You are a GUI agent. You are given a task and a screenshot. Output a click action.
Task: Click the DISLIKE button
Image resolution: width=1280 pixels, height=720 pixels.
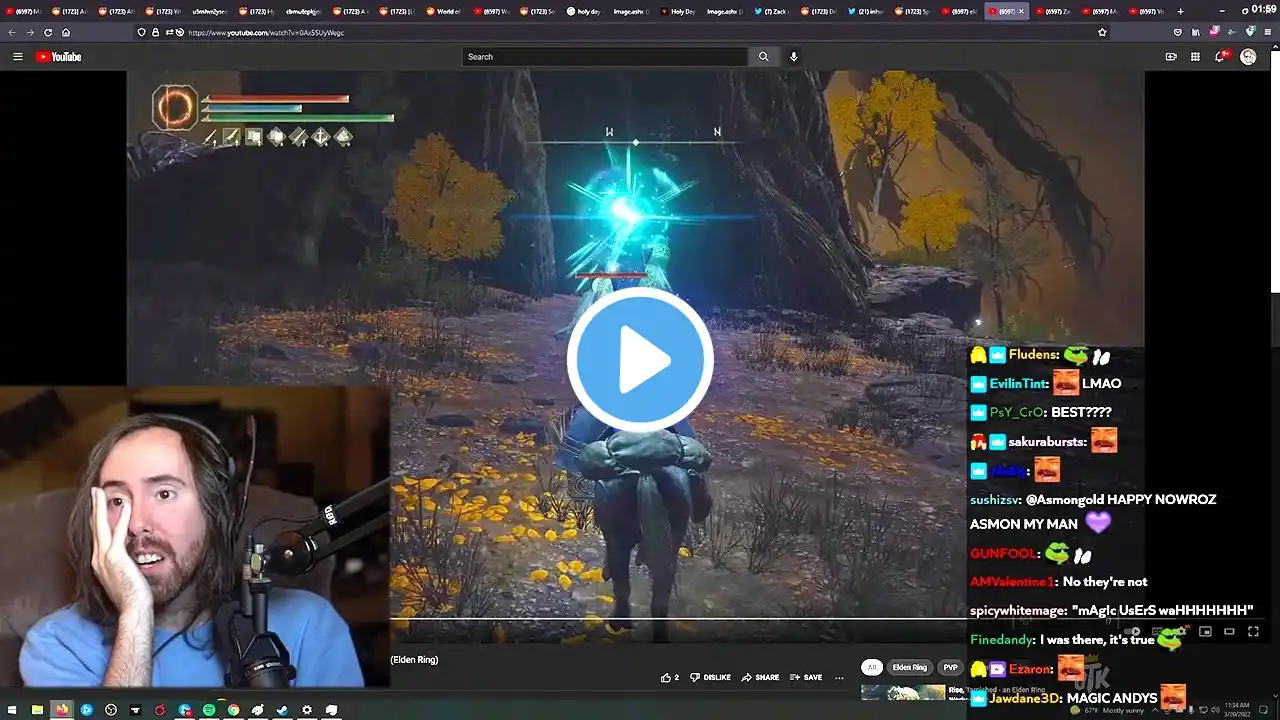click(711, 677)
